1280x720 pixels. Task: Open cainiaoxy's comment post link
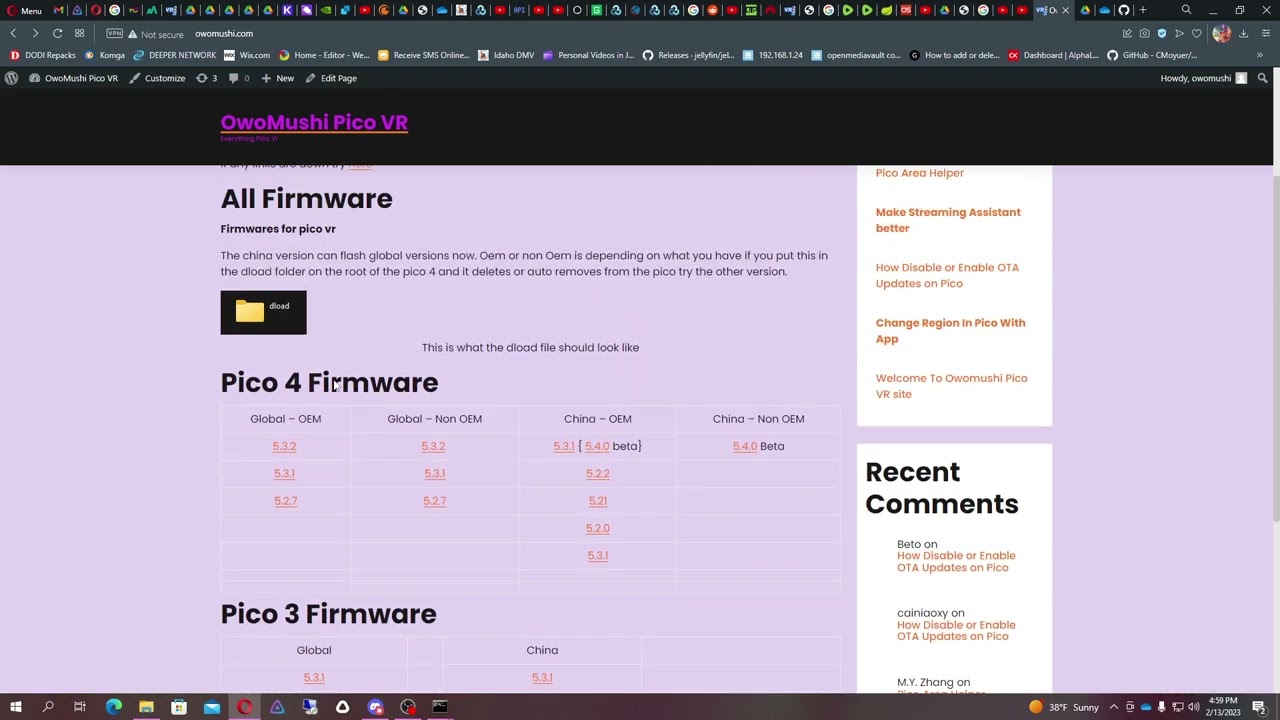point(956,630)
